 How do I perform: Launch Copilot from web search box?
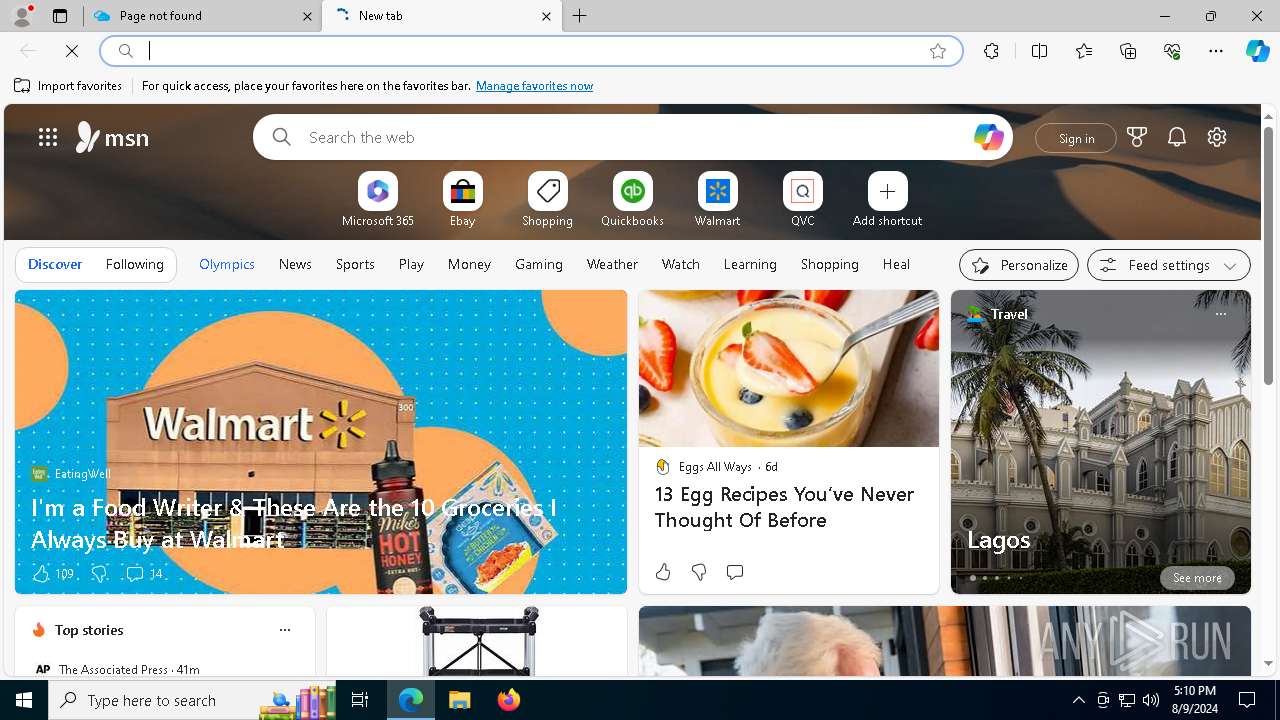pos(988,137)
